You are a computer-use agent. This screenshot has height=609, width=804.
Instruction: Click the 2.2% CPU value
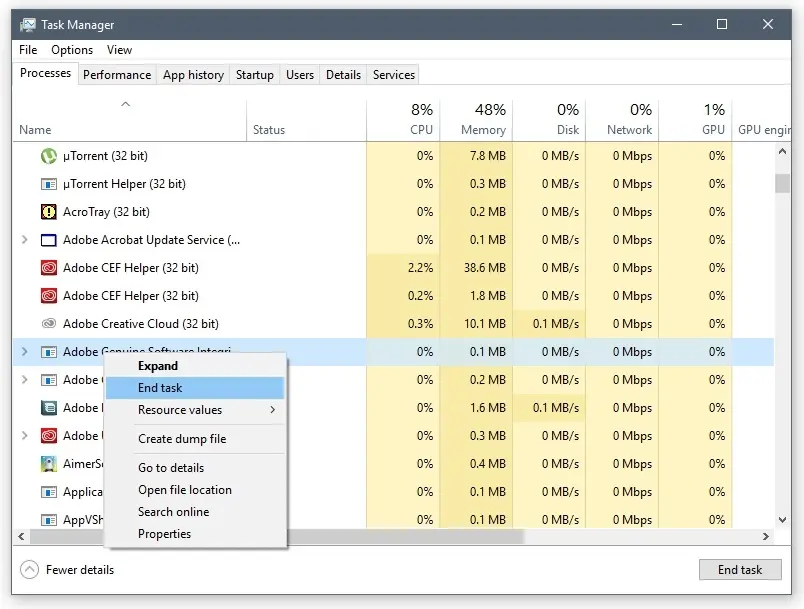pos(420,268)
